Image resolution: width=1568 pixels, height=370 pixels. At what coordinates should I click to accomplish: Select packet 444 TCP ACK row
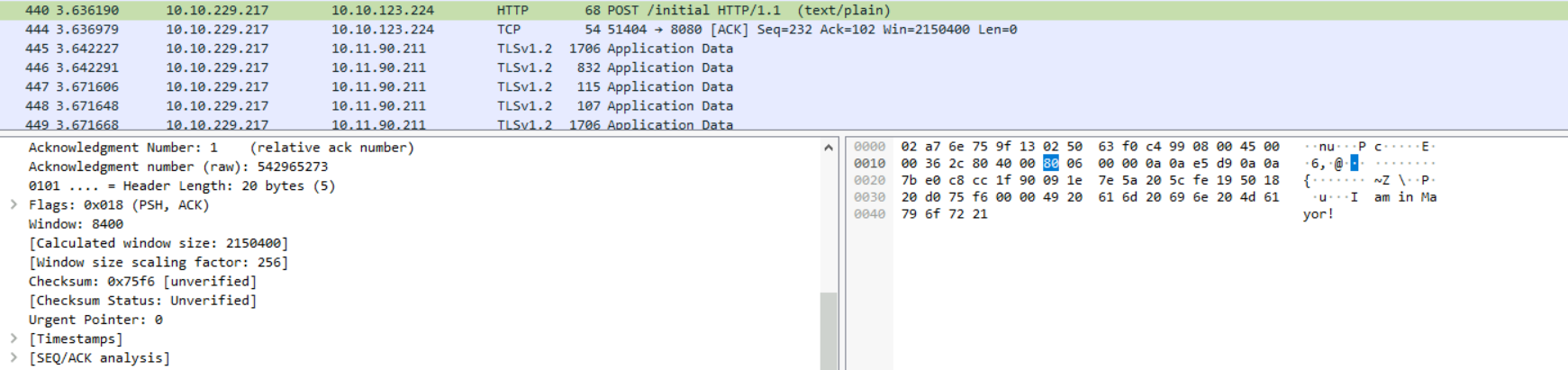(x=450, y=29)
